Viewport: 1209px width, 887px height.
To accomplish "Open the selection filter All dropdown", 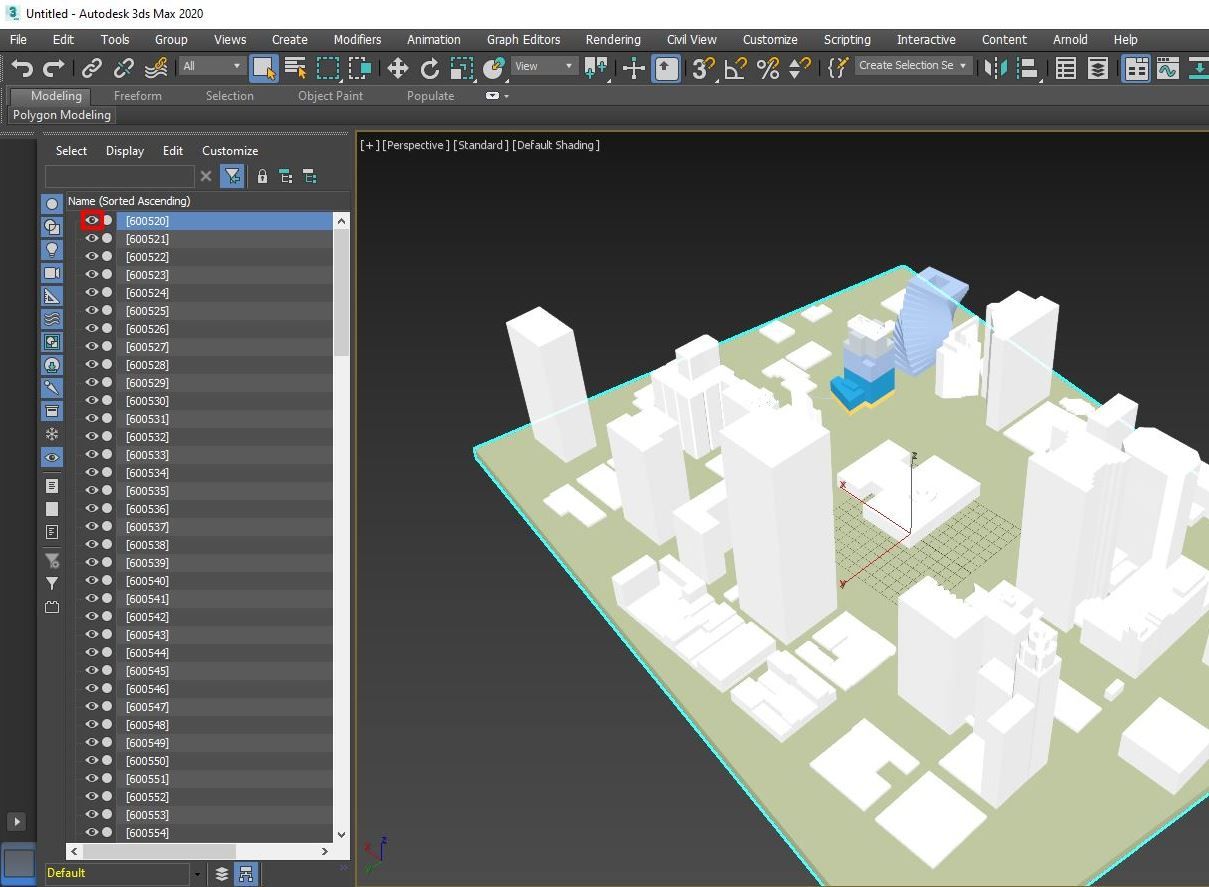I will point(212,66).
